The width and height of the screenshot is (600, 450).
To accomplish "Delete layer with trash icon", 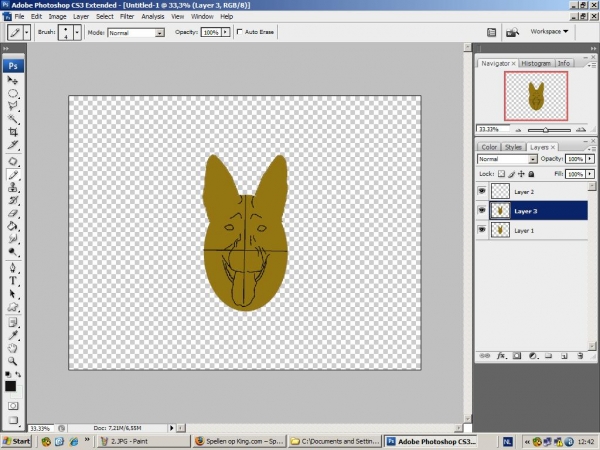I will (580, 356).
